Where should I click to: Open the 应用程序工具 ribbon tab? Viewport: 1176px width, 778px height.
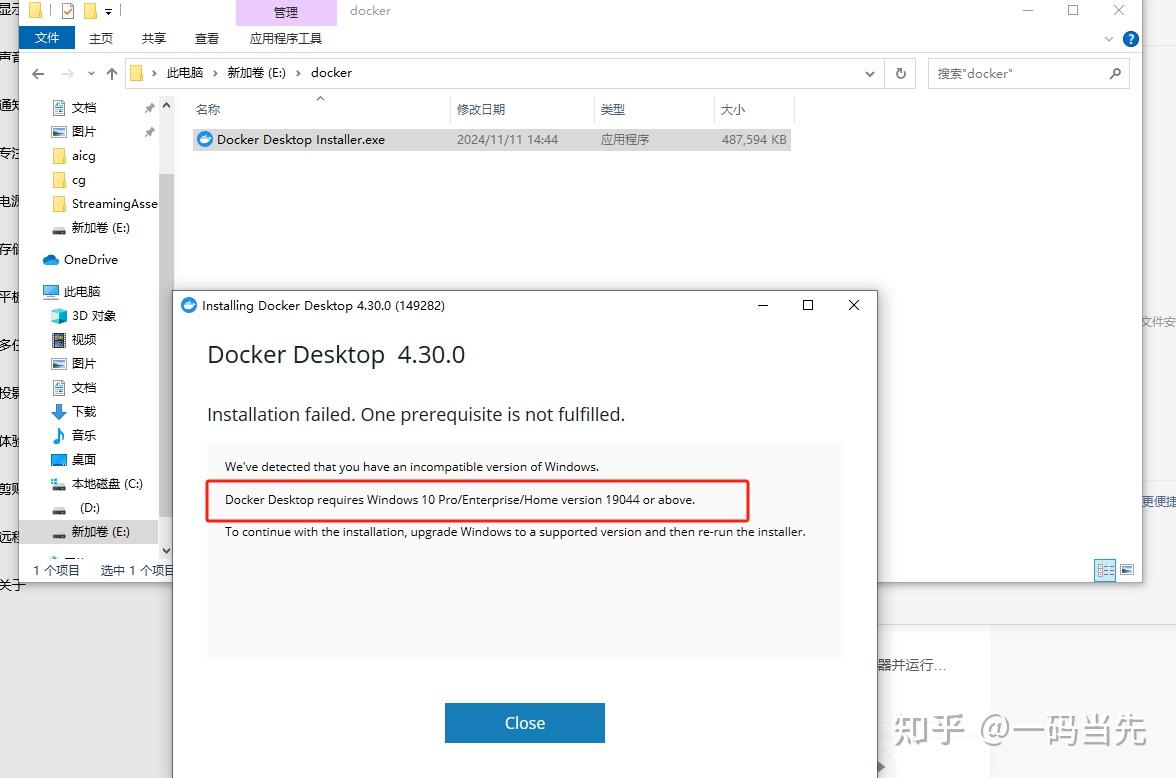[x=285, y=38]
